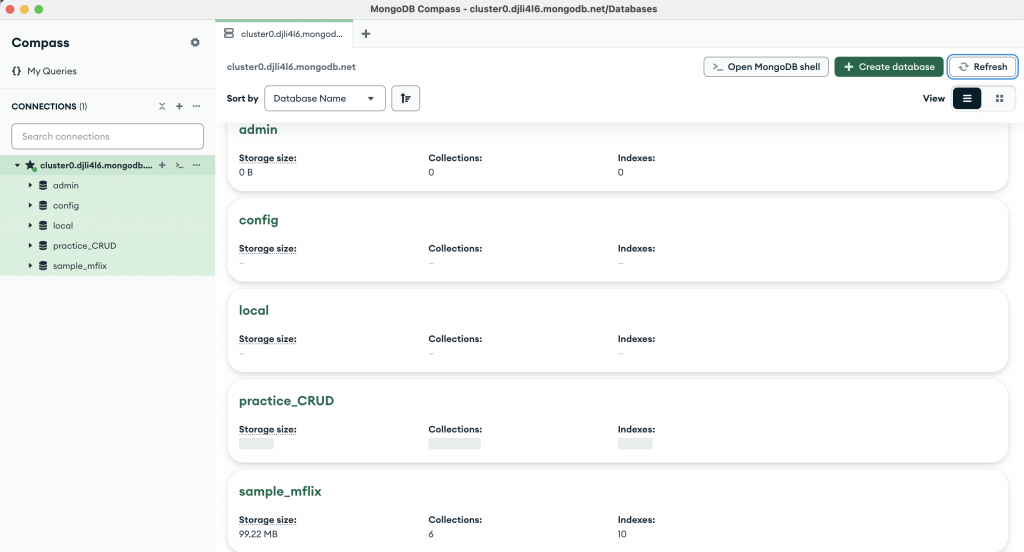
Task: Click database icon beside local in sidebar
Action: (x=43, y=226)
